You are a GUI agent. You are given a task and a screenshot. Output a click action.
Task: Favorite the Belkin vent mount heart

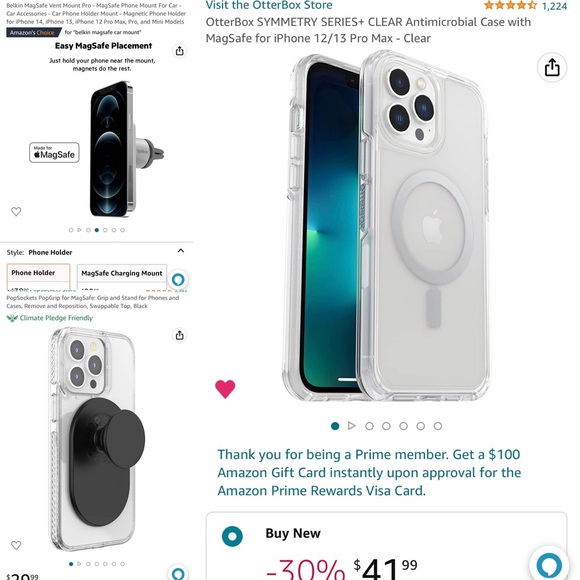[x=16, y=211]
